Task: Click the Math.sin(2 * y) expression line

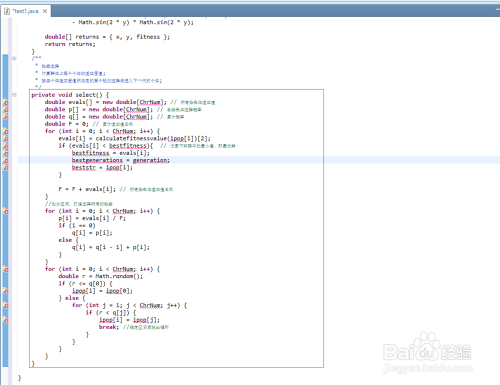Action: (x=133, y=22)
